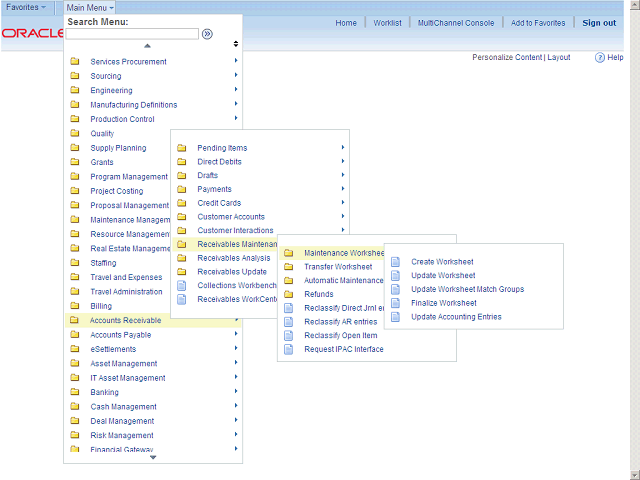Image resolution: width=640 pixels, height=480 pixels.
Task: Open the Supply Planning menu
Action: [x=118, y=148]
